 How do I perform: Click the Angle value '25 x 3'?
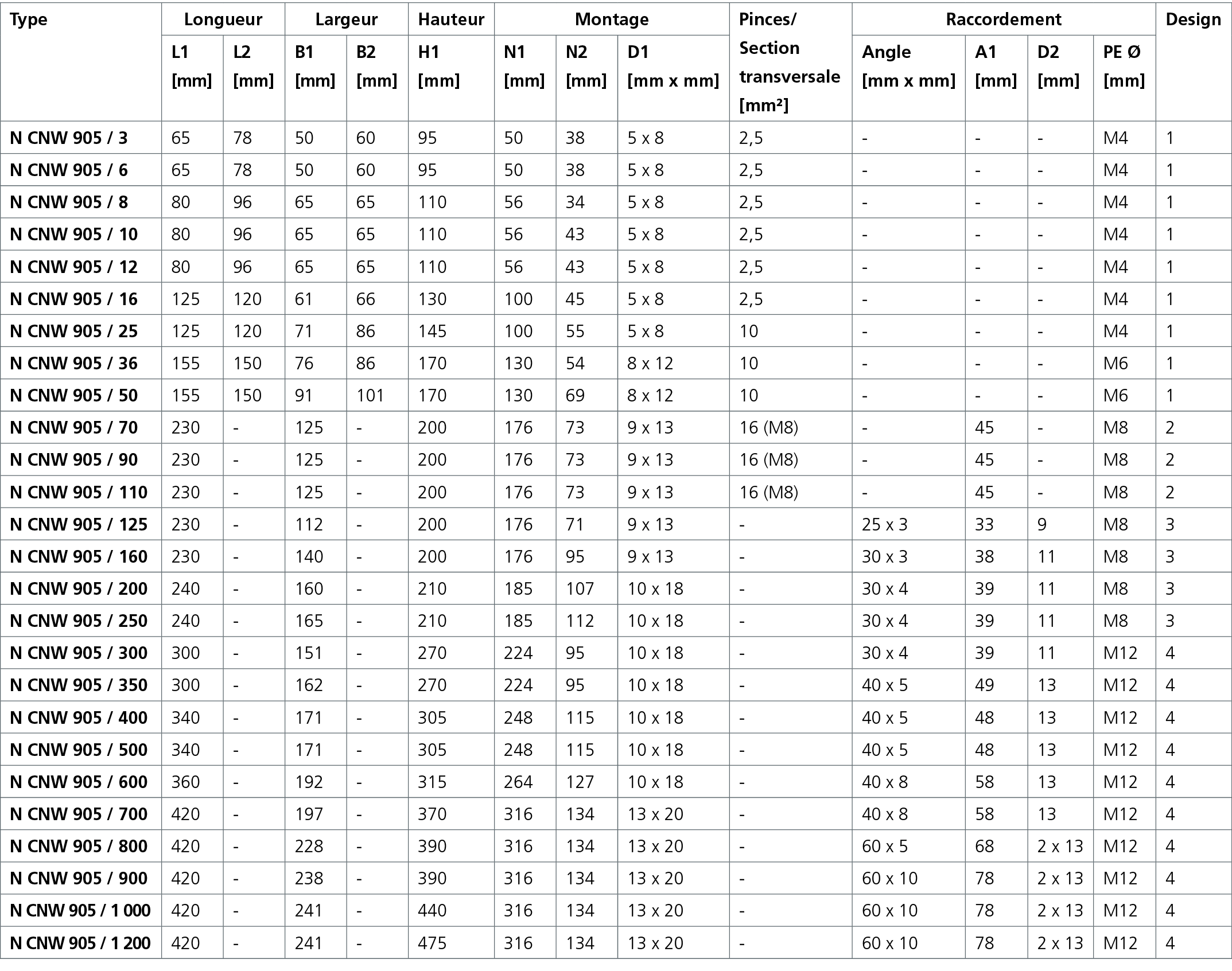[x=885, y=524]
